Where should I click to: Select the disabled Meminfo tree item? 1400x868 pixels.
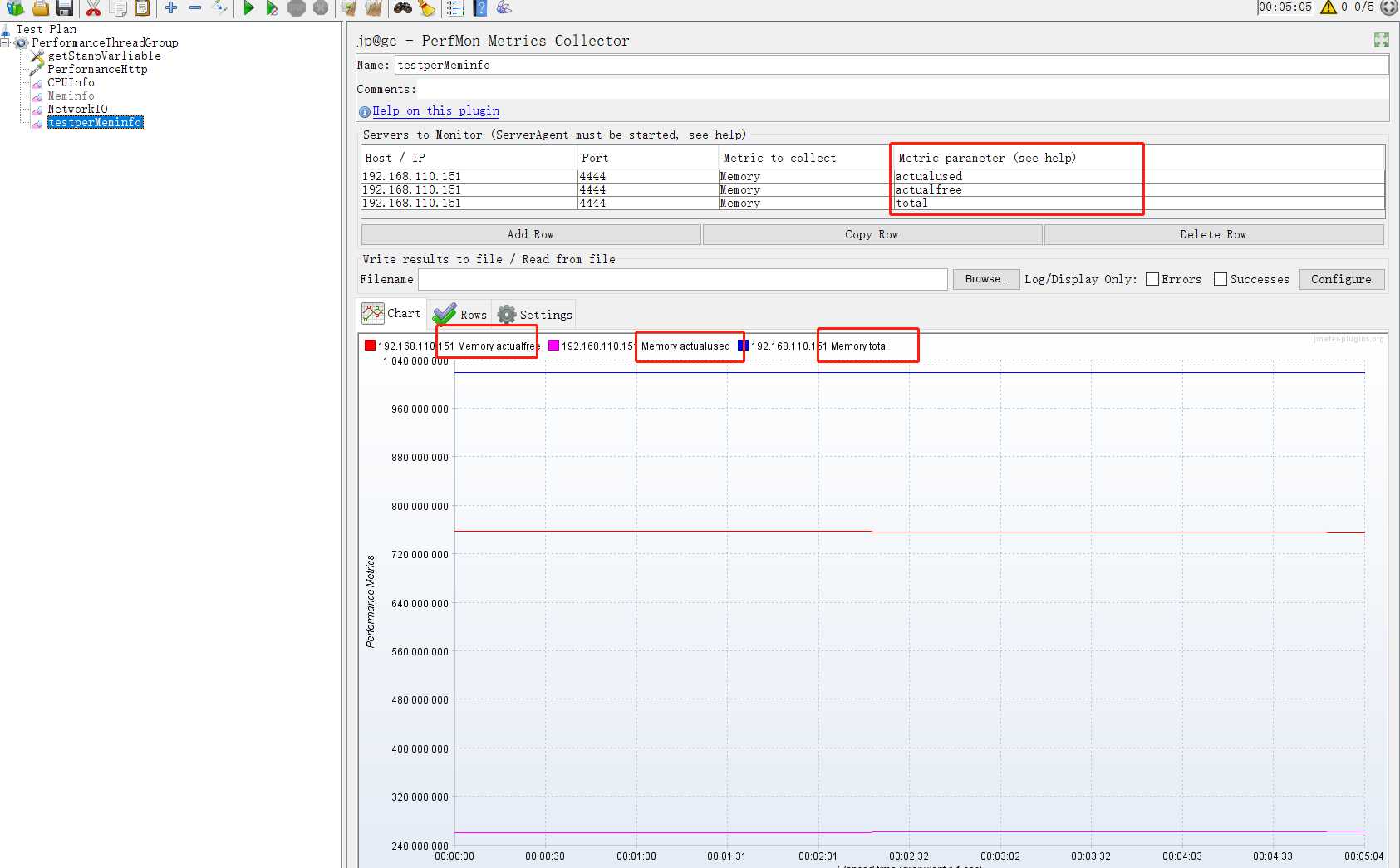[71, 96]
